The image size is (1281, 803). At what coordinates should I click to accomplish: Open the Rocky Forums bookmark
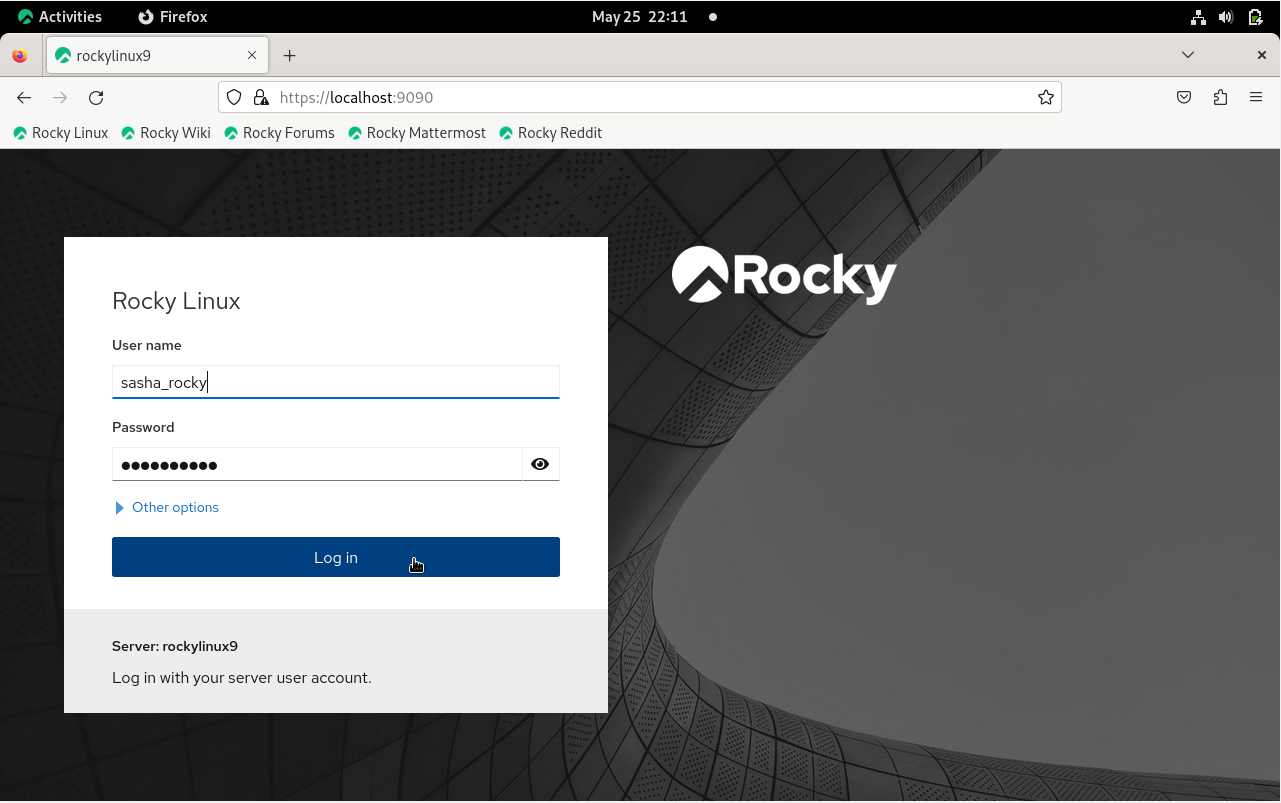point(279,133)
